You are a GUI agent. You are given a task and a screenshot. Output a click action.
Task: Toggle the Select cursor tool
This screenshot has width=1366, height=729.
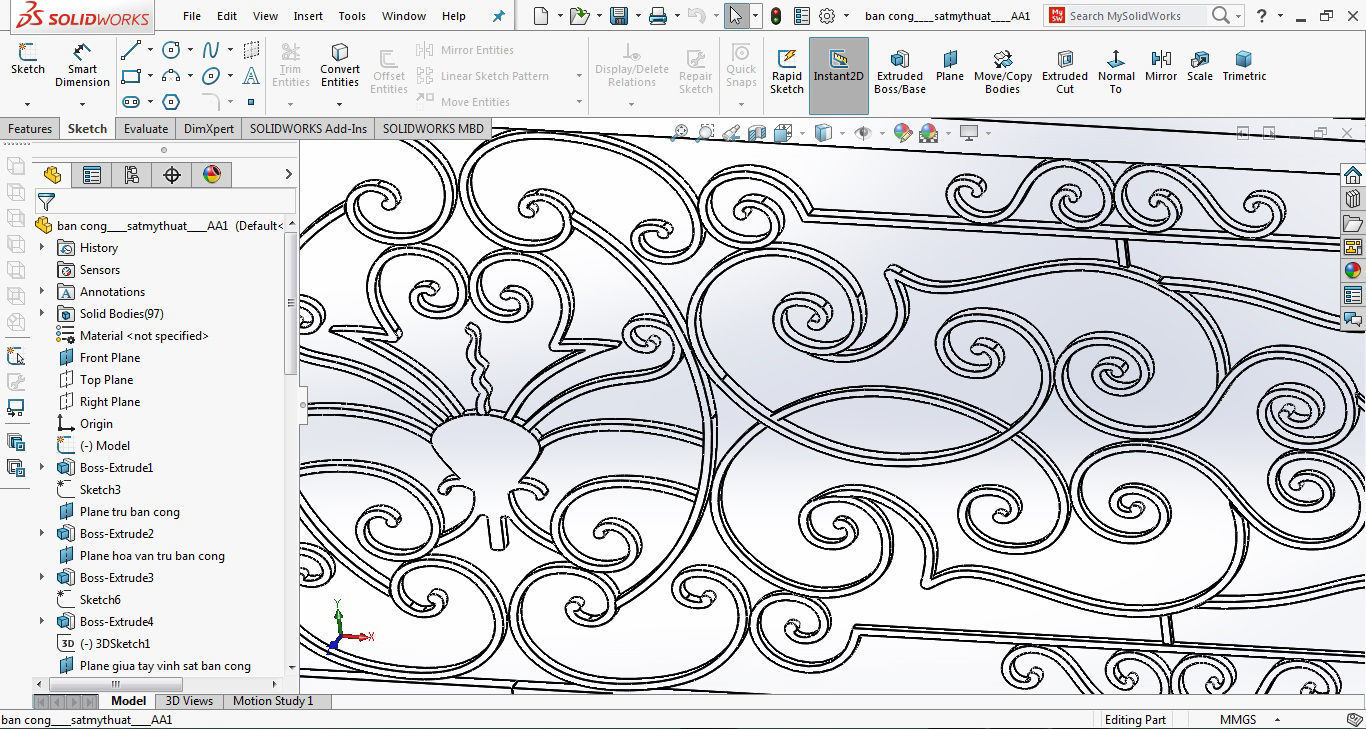point(736,16)
